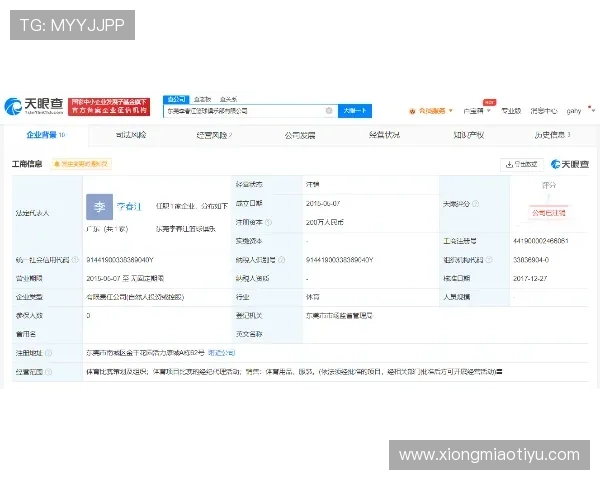Open the 东莞李春江 company under 广东
600x480 pixels.
[186, 229]
